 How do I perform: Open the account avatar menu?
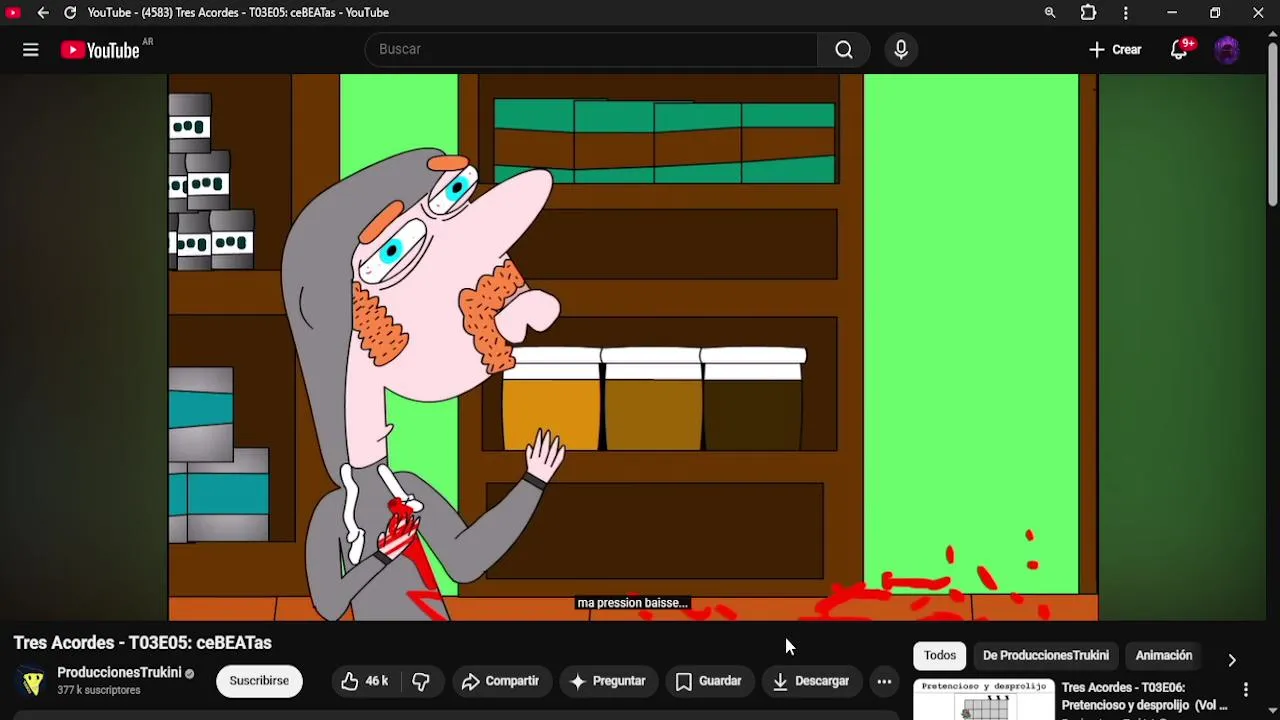coord(1227,50)
